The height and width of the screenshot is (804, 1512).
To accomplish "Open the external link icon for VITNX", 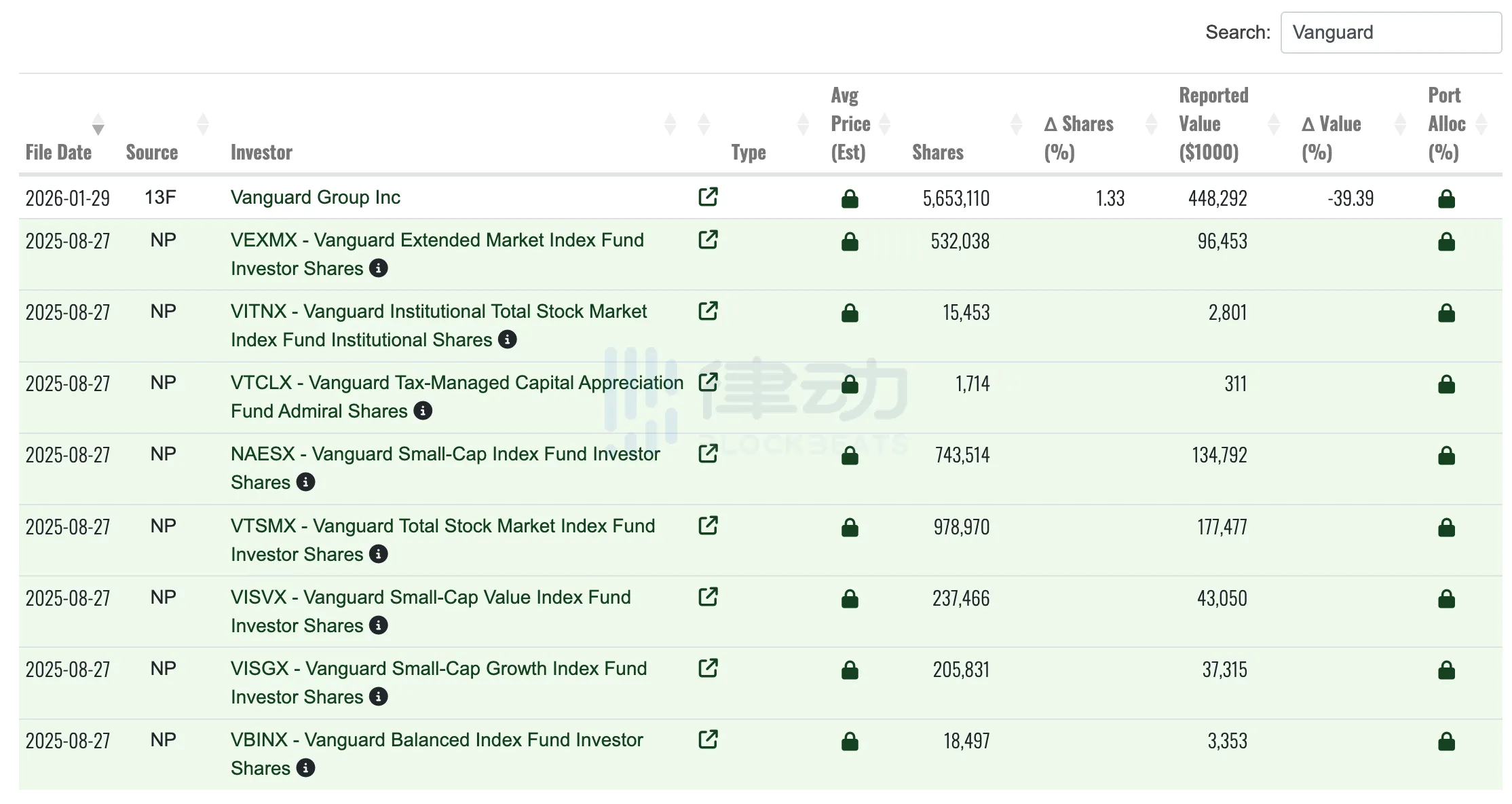I will coord(708,311).
